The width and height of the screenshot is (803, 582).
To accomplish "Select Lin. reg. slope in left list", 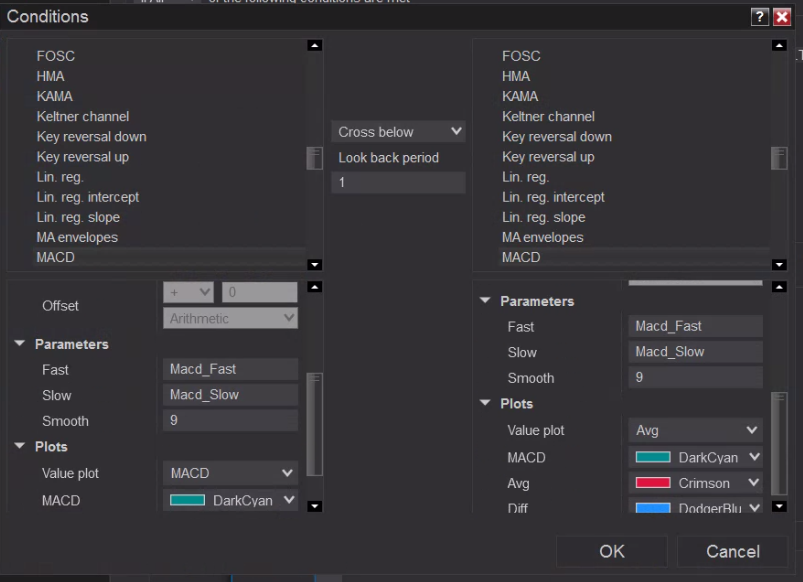I will (x=78, y=217).
